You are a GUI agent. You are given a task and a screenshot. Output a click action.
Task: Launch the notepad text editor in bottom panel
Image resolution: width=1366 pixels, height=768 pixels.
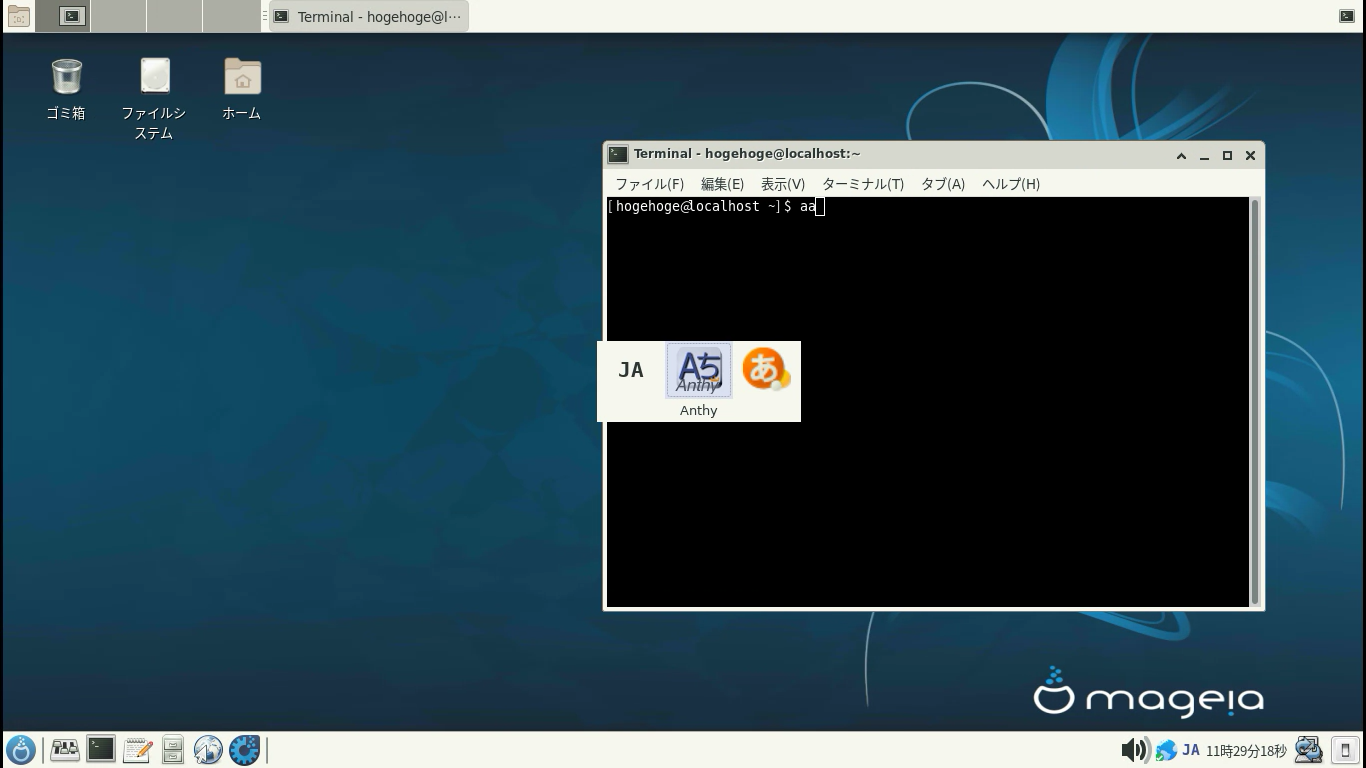coord(137,749)
